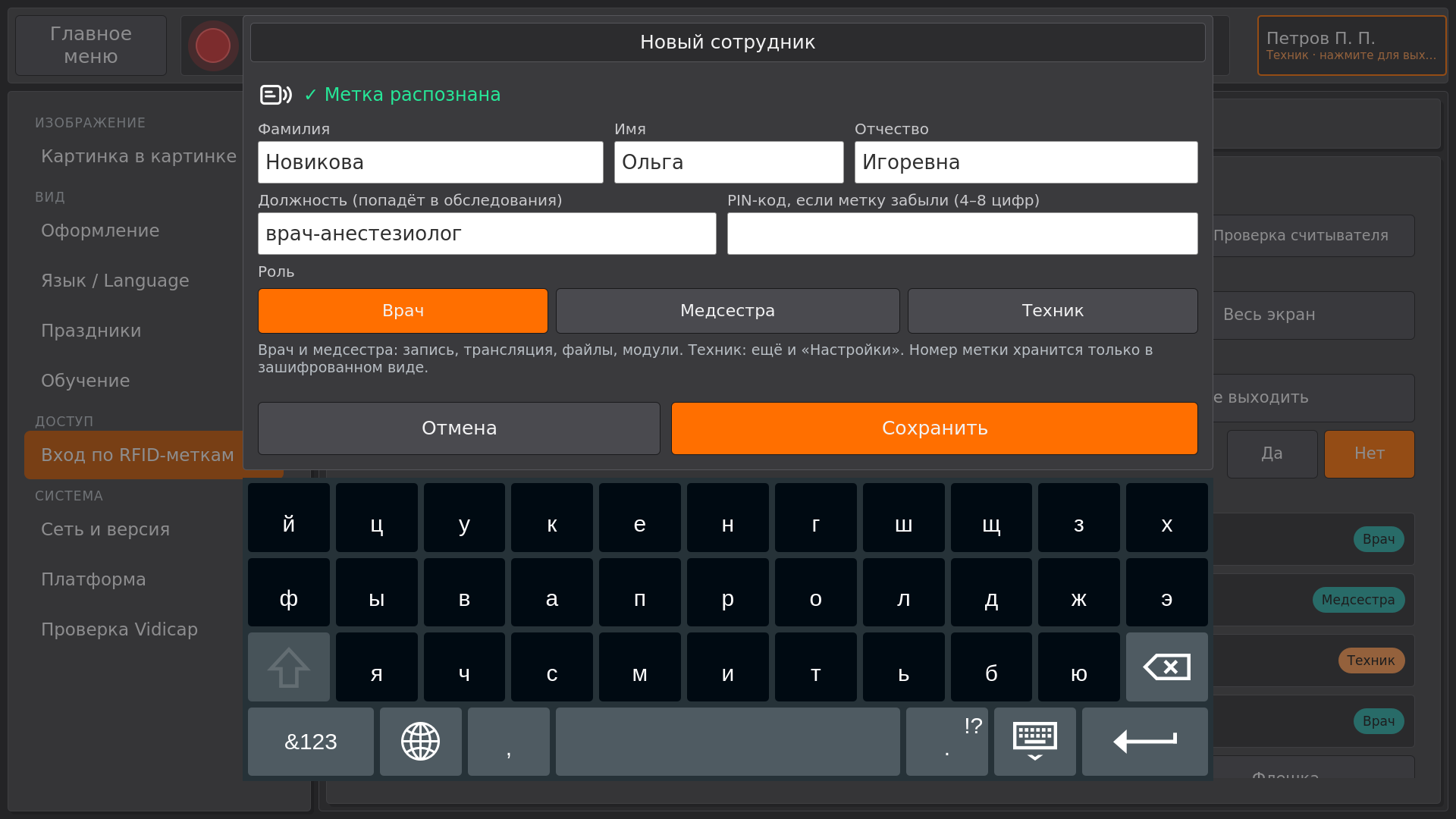Open Картинка в картинке settings

coord(139,156)
